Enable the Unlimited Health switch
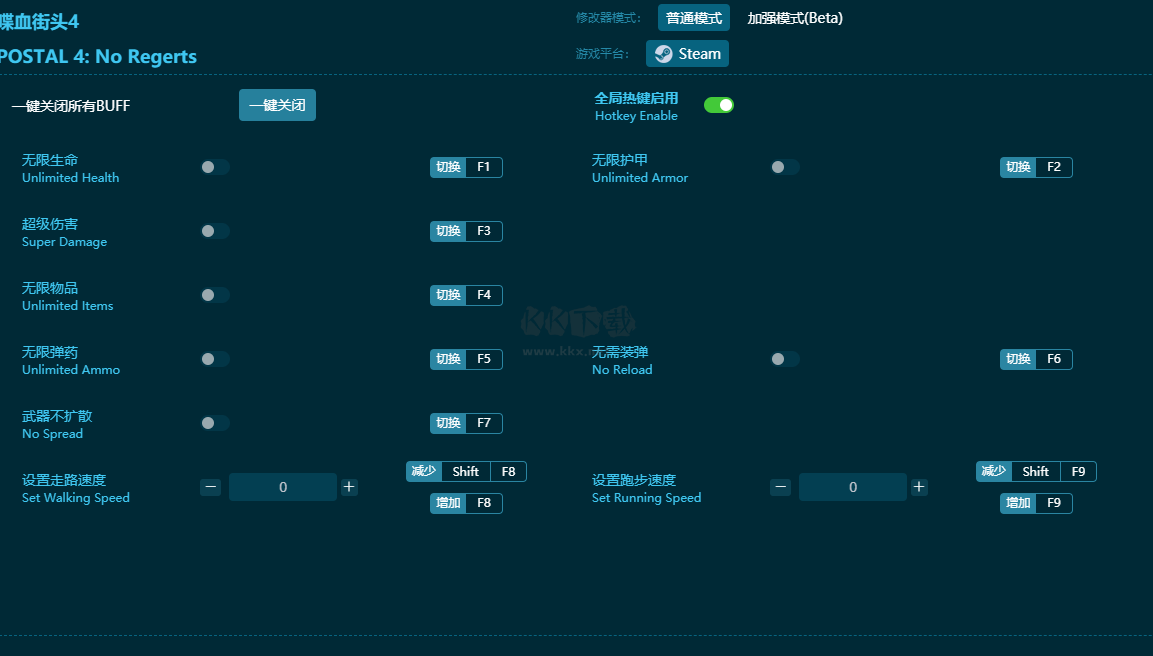This screenshot has height=656, width=1153. click(215, 167)
